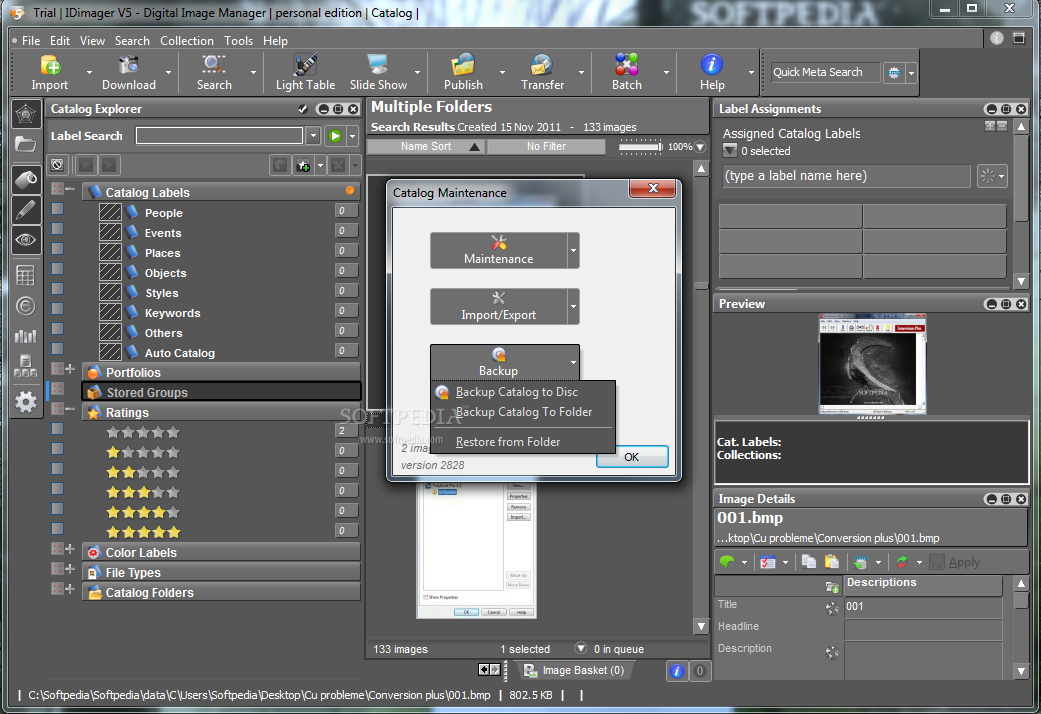Open the Collection menu
The width and height of the screenshot is (1041, 714).
[187, 41]
